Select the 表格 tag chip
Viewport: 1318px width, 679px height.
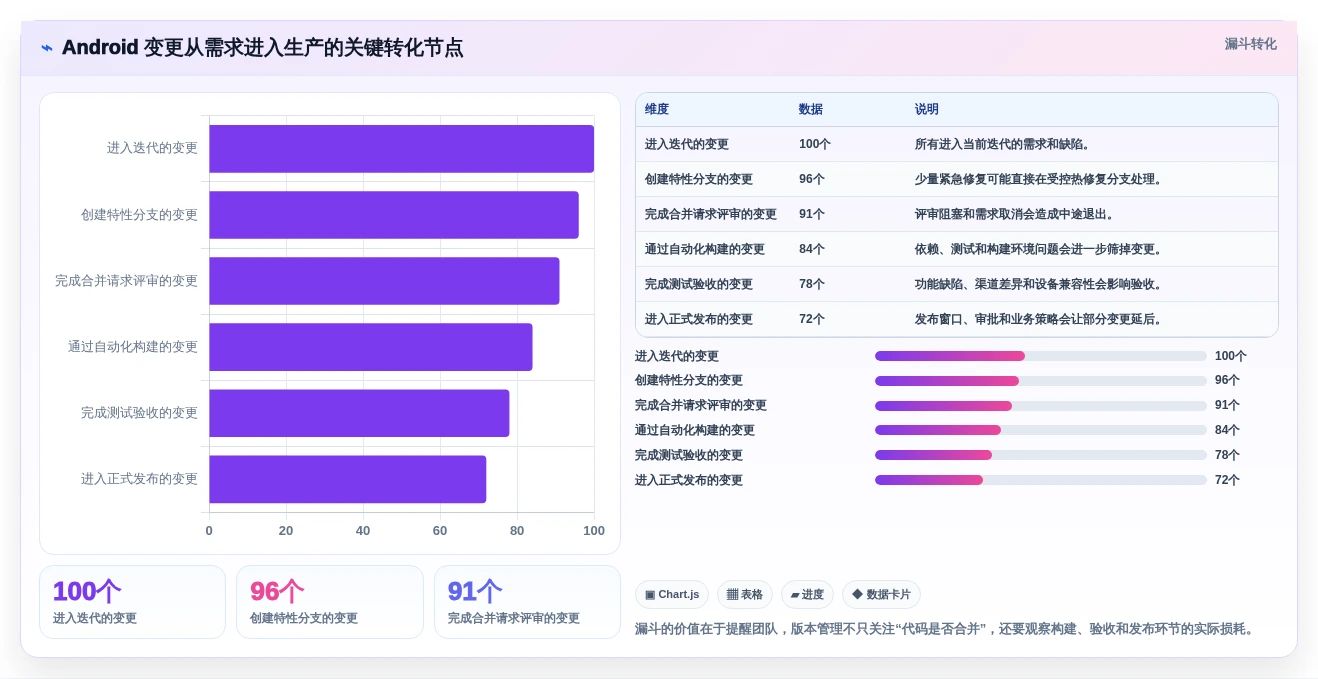(745, 595)
